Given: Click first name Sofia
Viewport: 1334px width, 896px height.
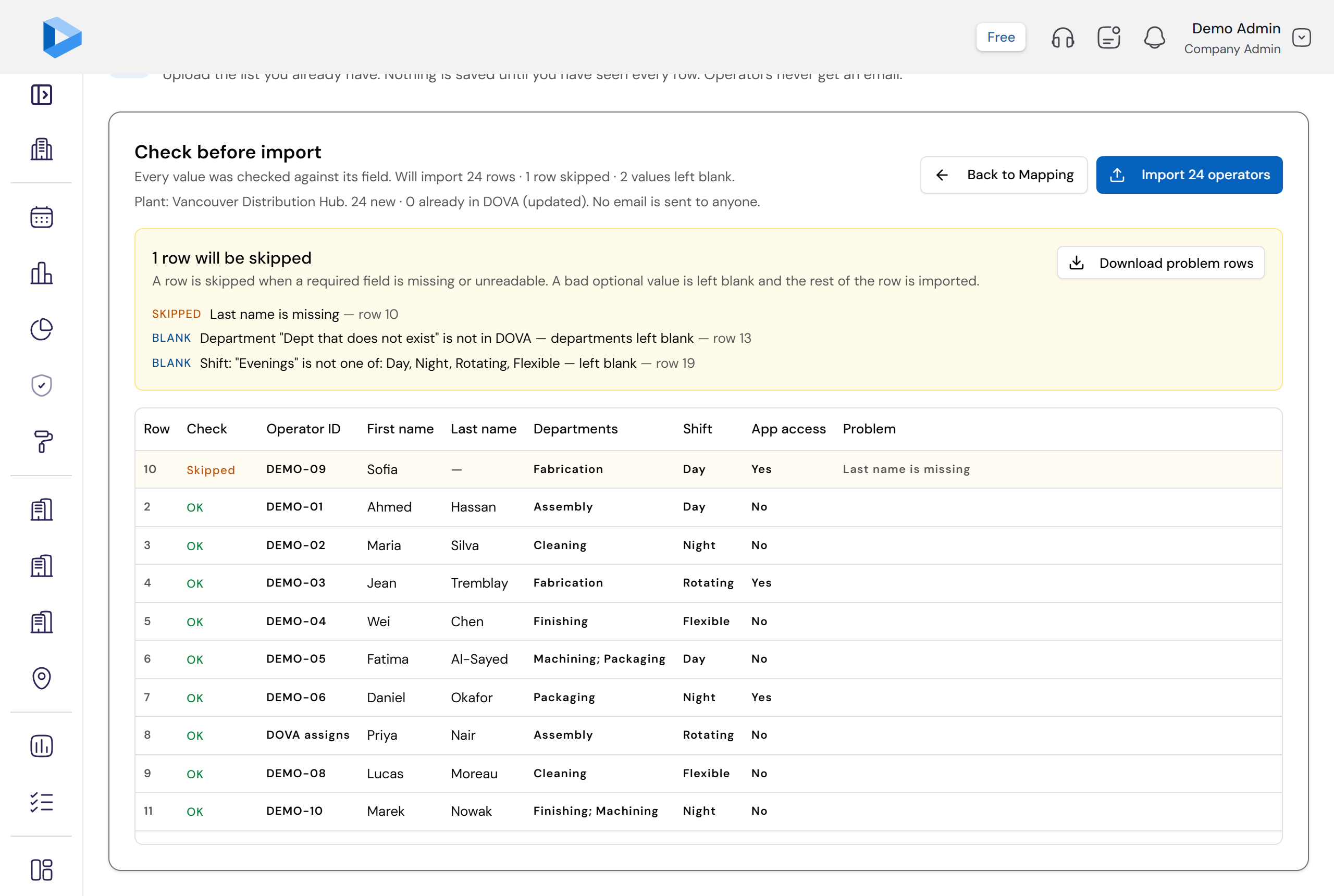Looking at the screenshot, I should coord(382,469).
